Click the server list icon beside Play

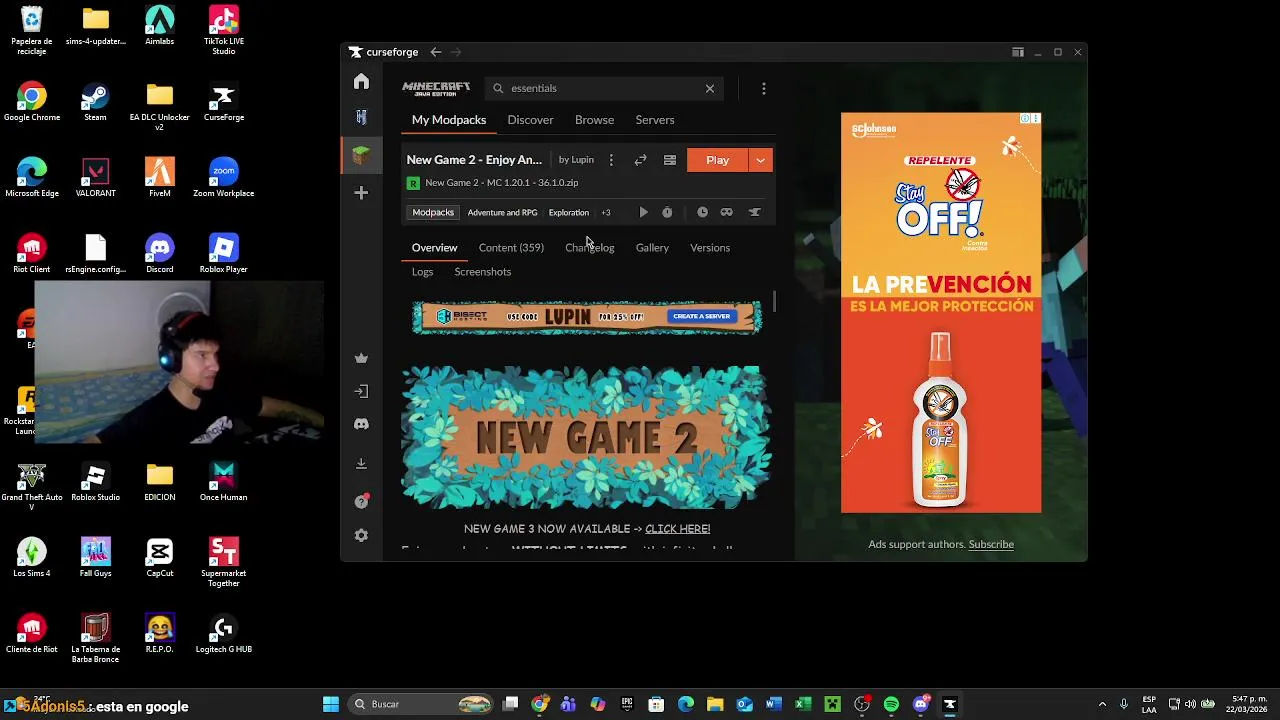coord(670,160)
